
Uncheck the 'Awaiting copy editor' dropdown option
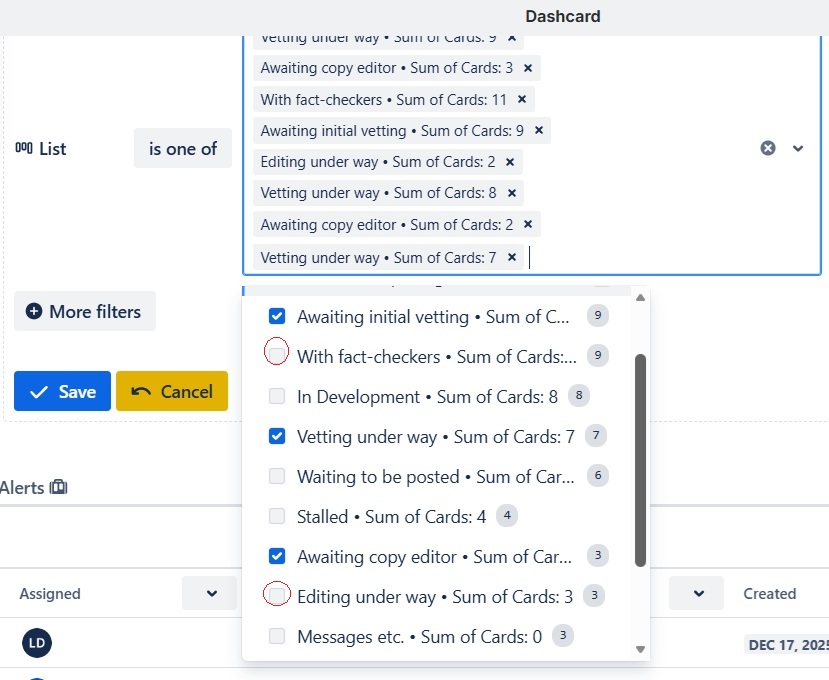pos(277,556)
